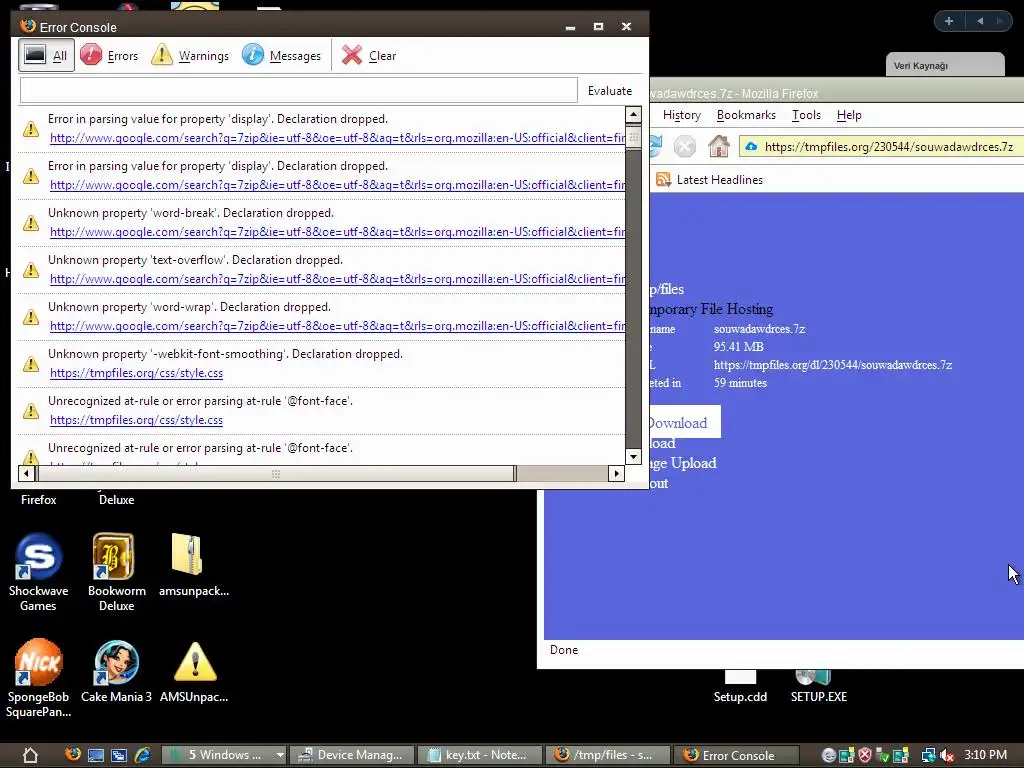Focus the code evaluation input field
Image resolution: width=1024 pixels, height=768 pixels.
(x=298, y=90)
